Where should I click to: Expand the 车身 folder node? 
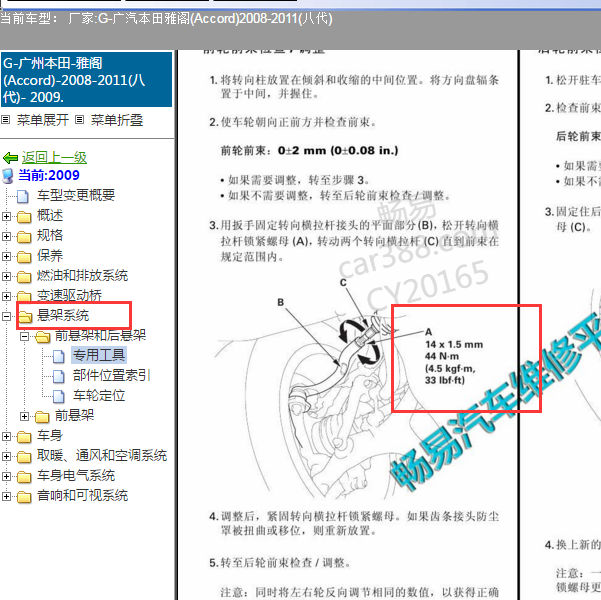[6, 436]
